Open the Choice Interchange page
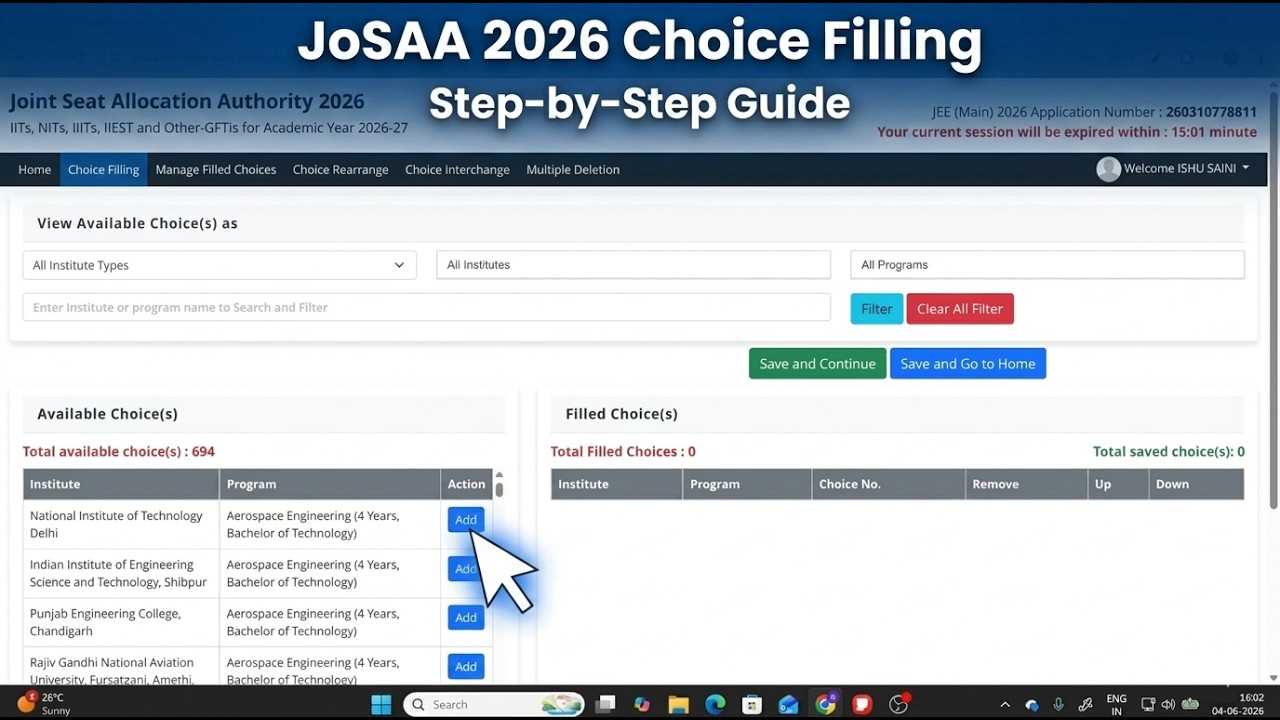 coord(457,170)
